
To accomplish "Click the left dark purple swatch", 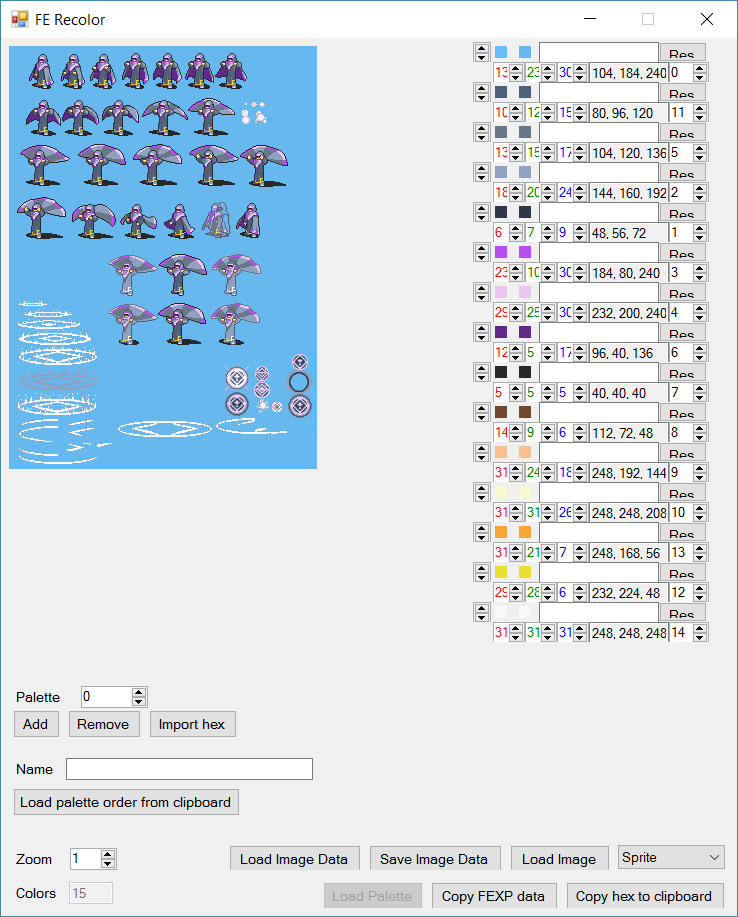I will coord(501,332).
